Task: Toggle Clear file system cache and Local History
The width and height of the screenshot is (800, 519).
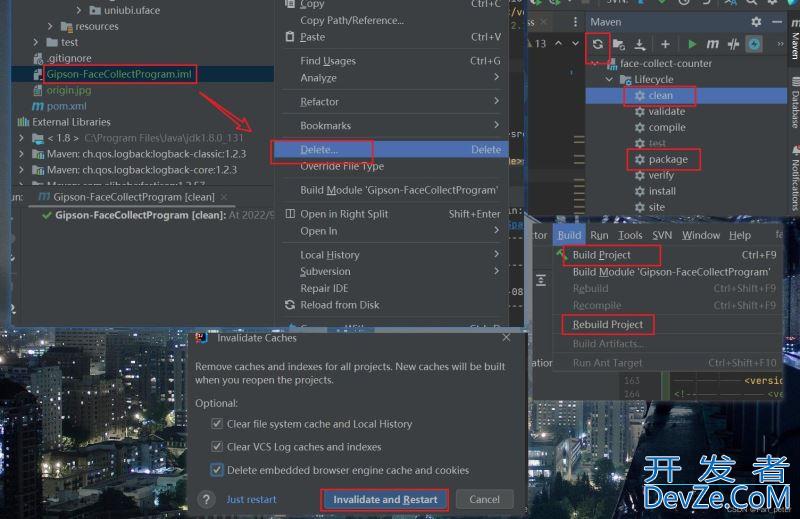Action: tap(217, 424)
